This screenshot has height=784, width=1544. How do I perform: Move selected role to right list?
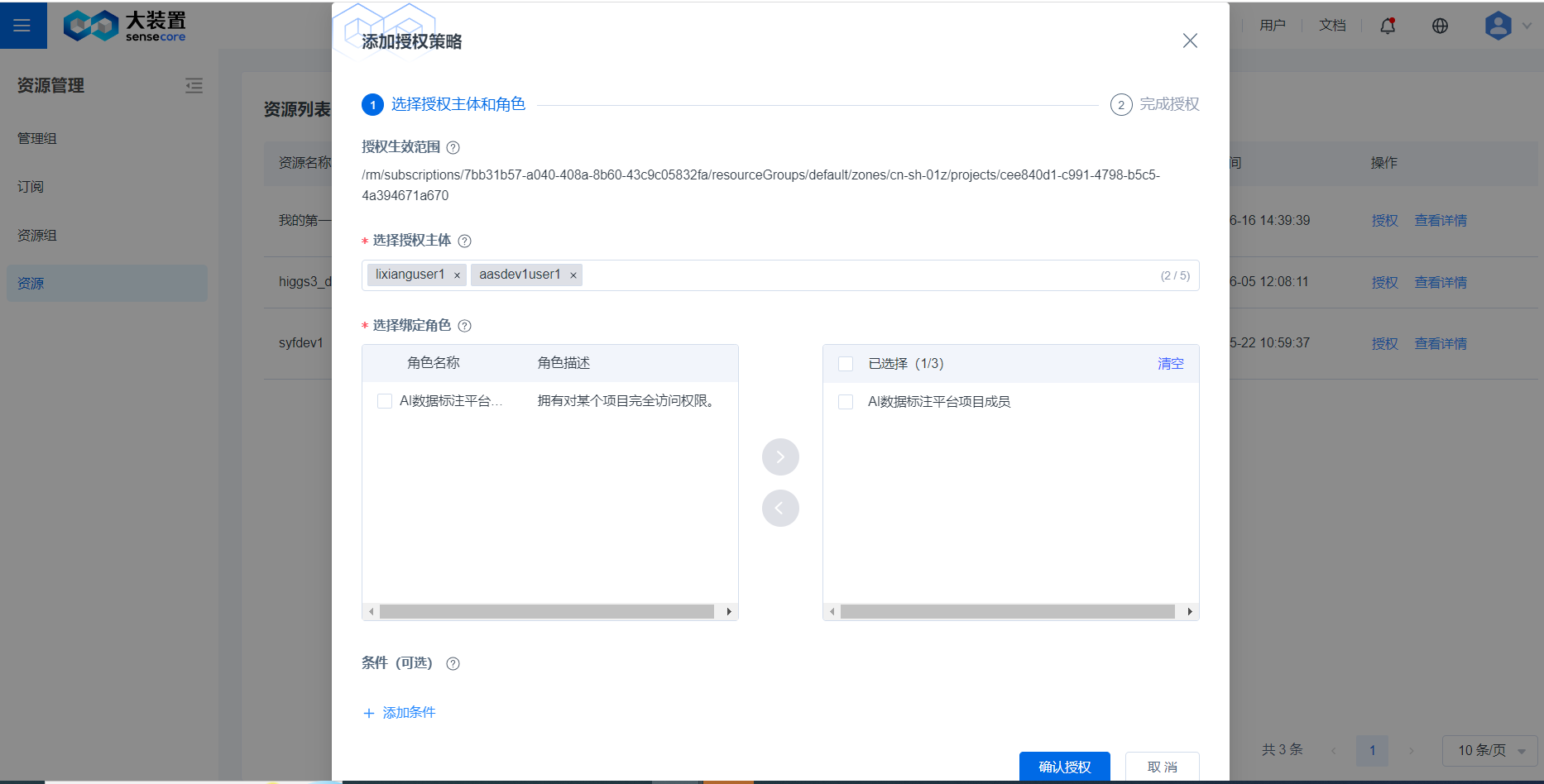(x=780, y=457)
